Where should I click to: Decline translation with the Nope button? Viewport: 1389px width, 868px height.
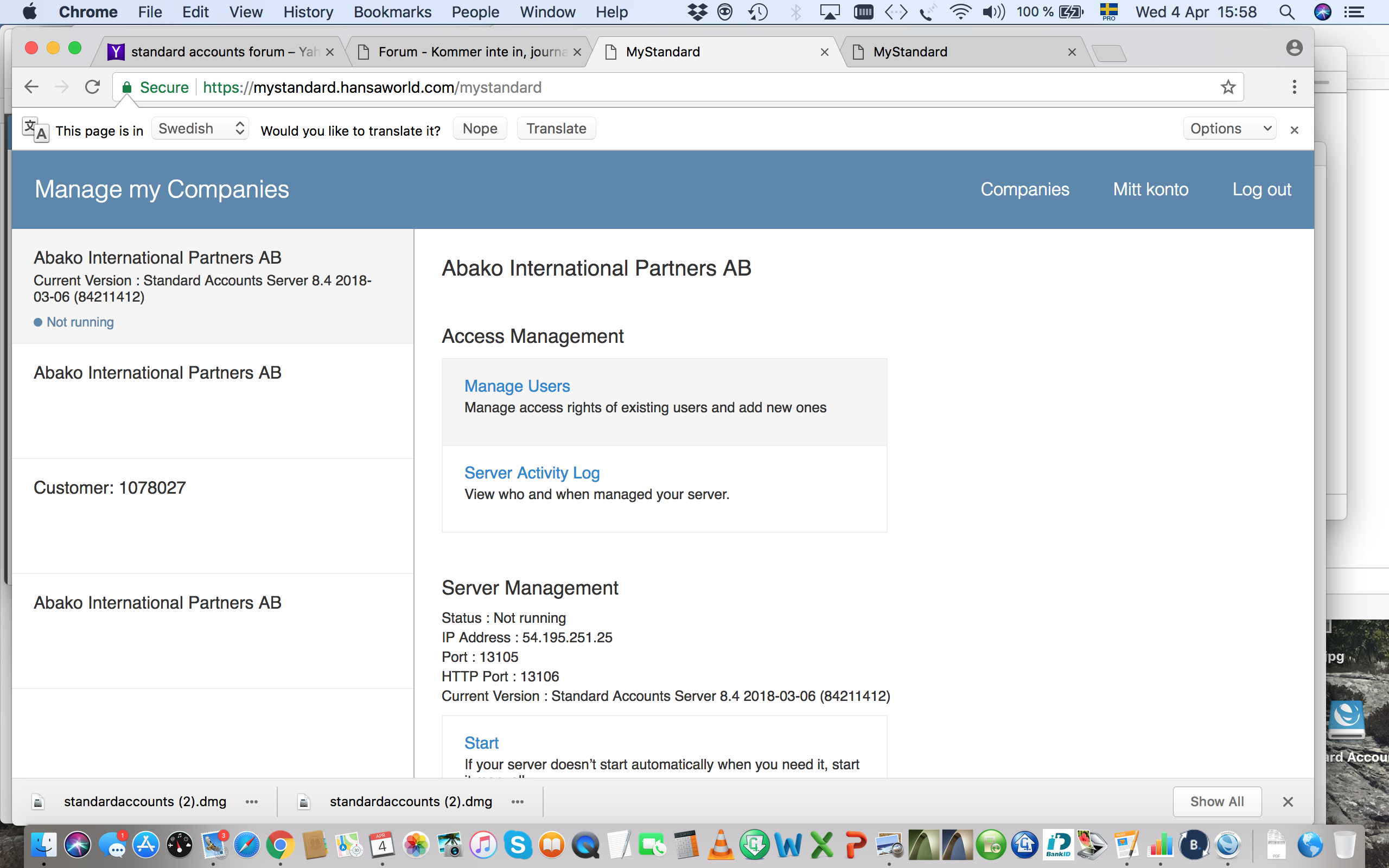click(x=480, y=129)
